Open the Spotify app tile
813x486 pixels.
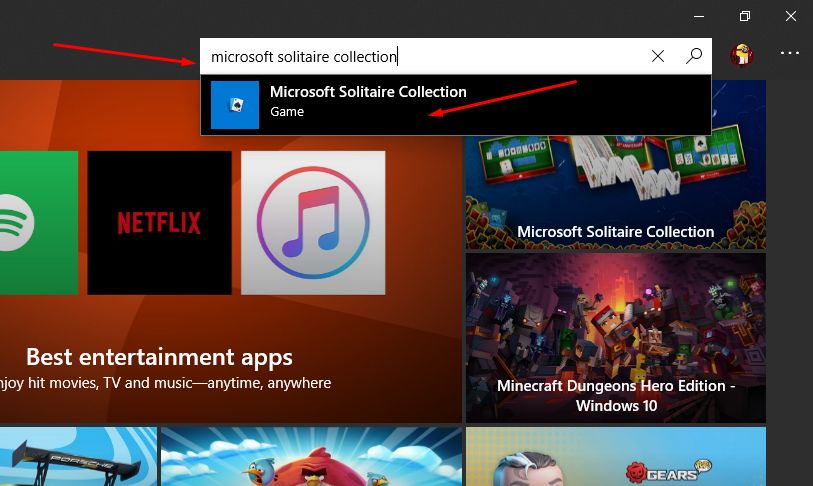pos(39,223)
